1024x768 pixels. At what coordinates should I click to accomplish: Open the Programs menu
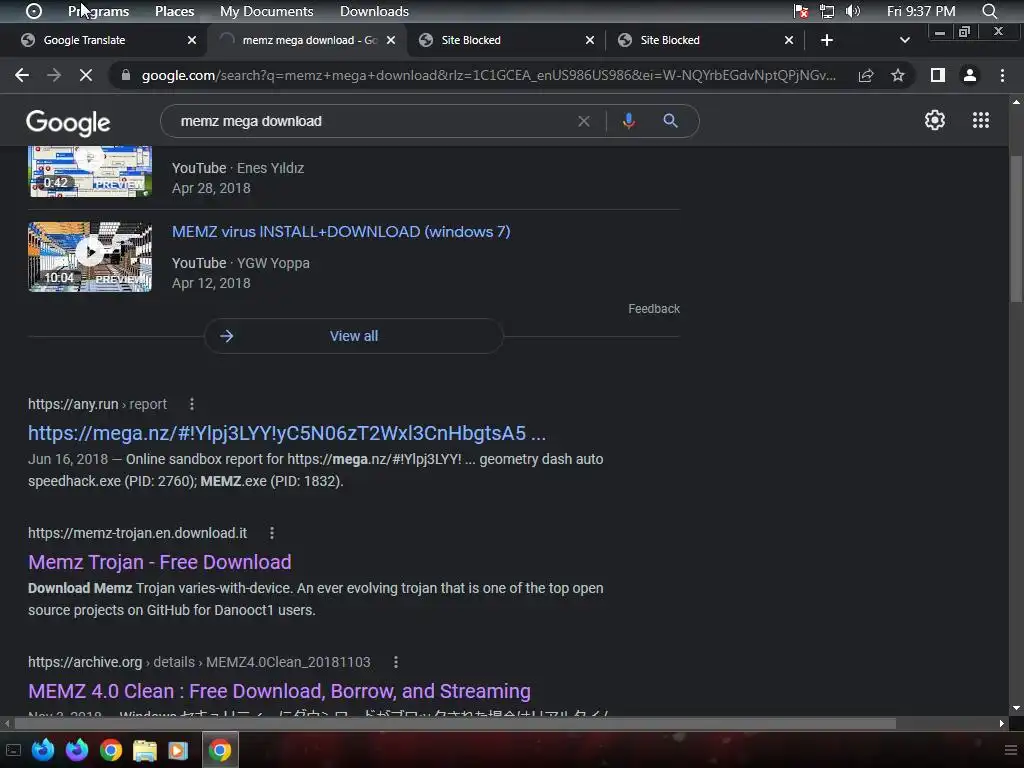(x=99, y=11)
